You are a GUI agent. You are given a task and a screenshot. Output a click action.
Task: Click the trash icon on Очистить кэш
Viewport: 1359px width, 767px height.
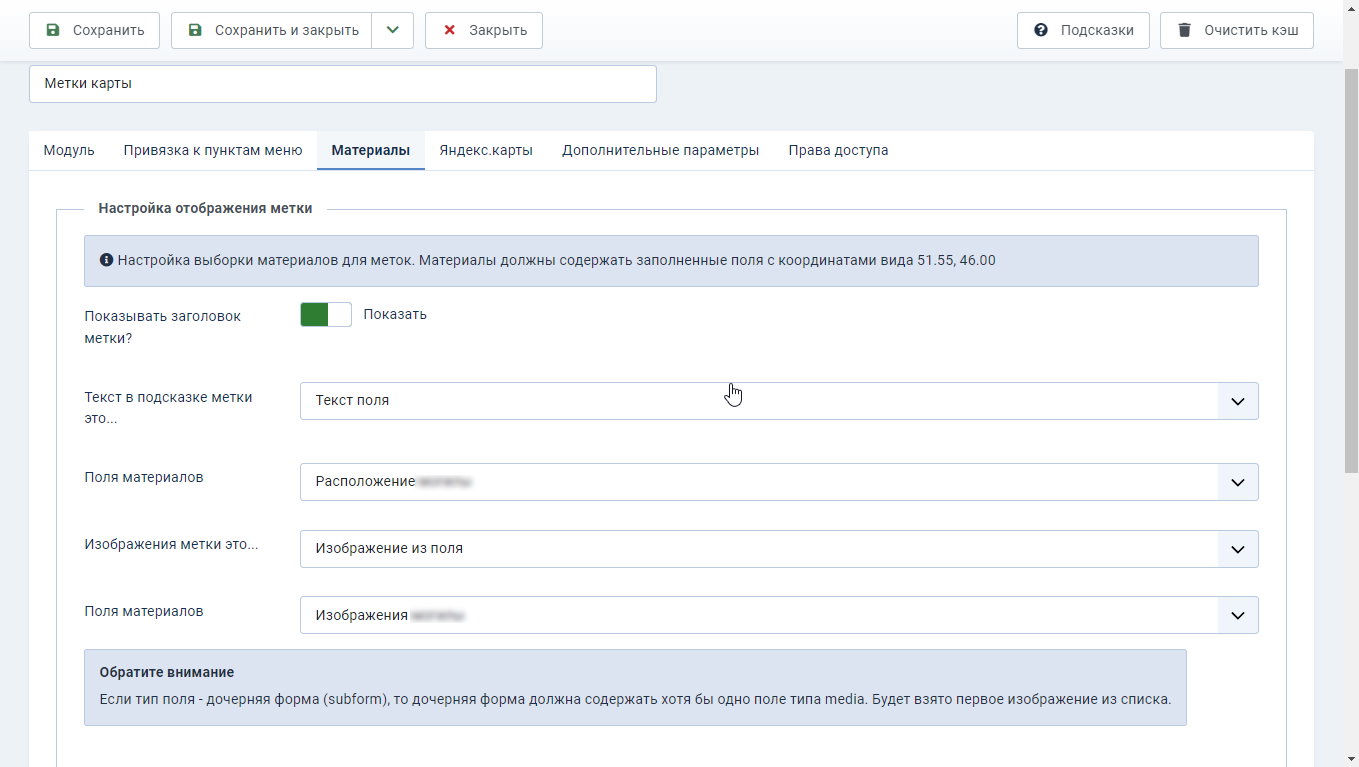(1184, 30)
